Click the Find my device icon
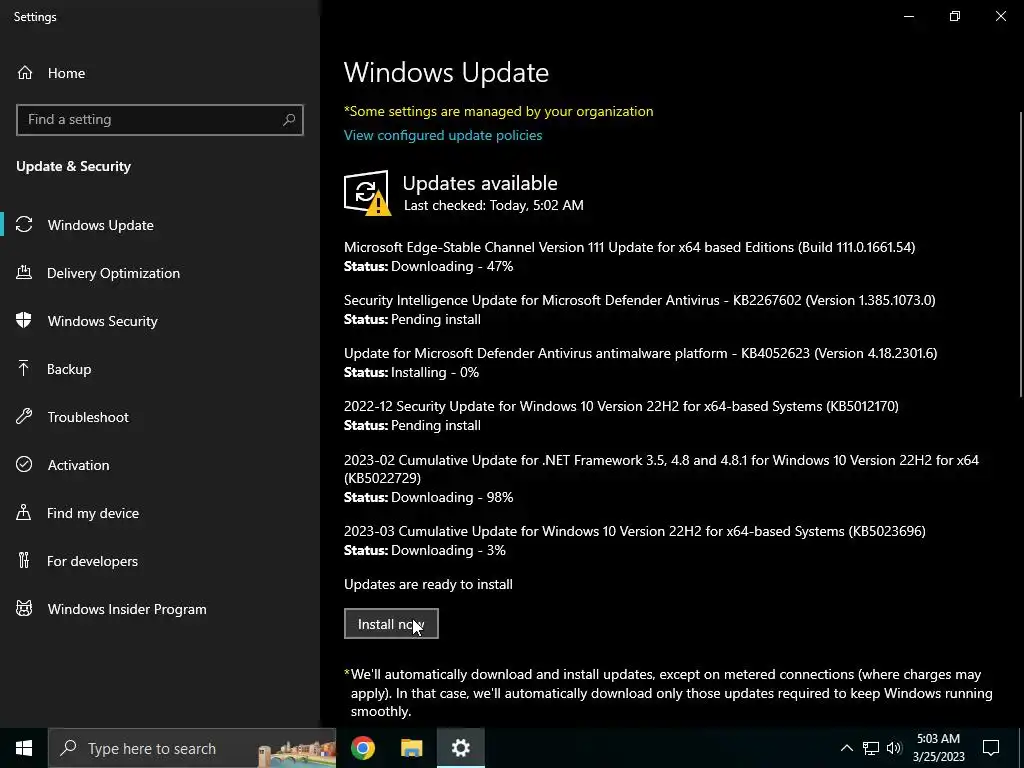This screenshot has width=1024, height=768. pos(24,513)
